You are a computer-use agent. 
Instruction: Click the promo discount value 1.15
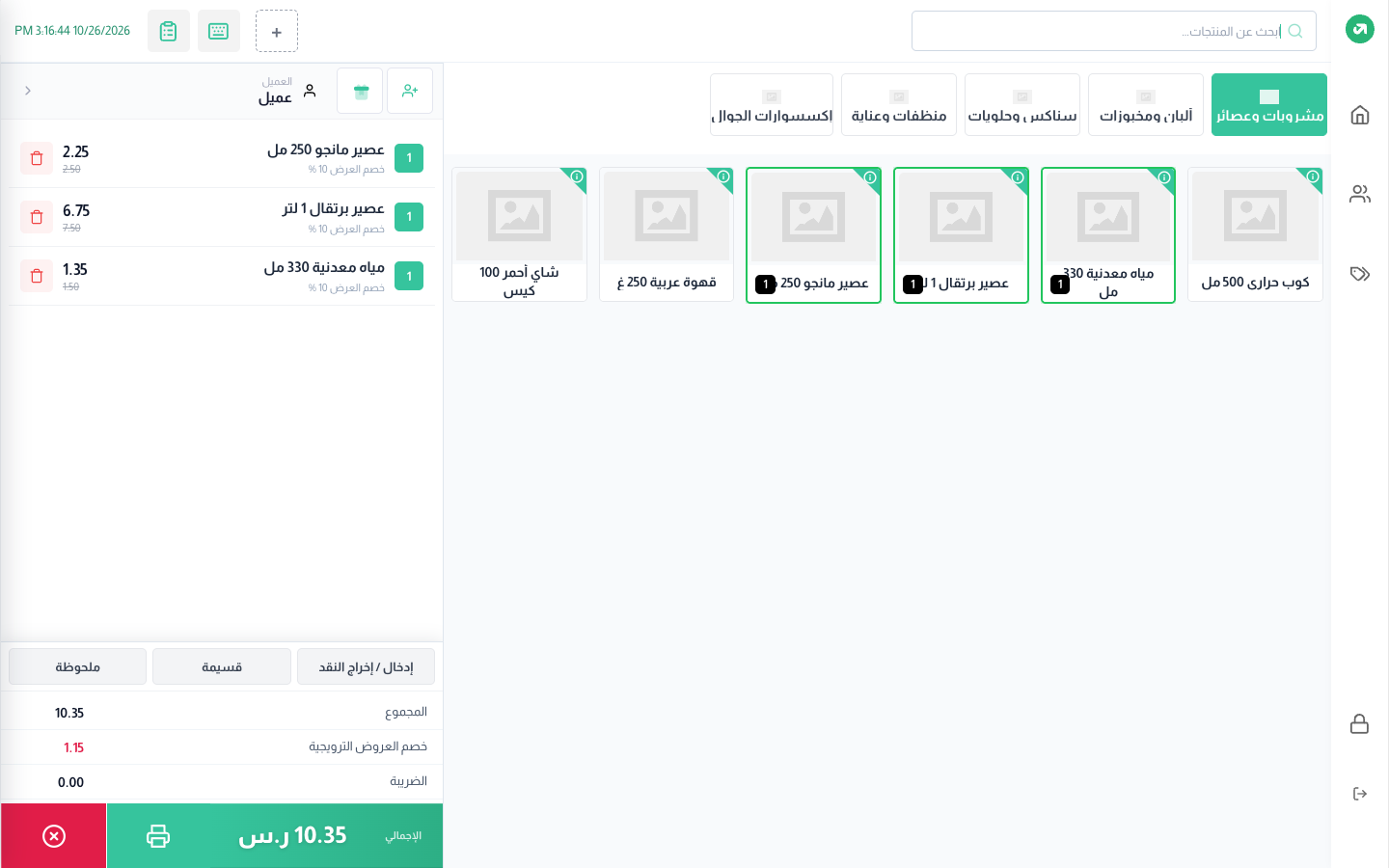point(73,747)
